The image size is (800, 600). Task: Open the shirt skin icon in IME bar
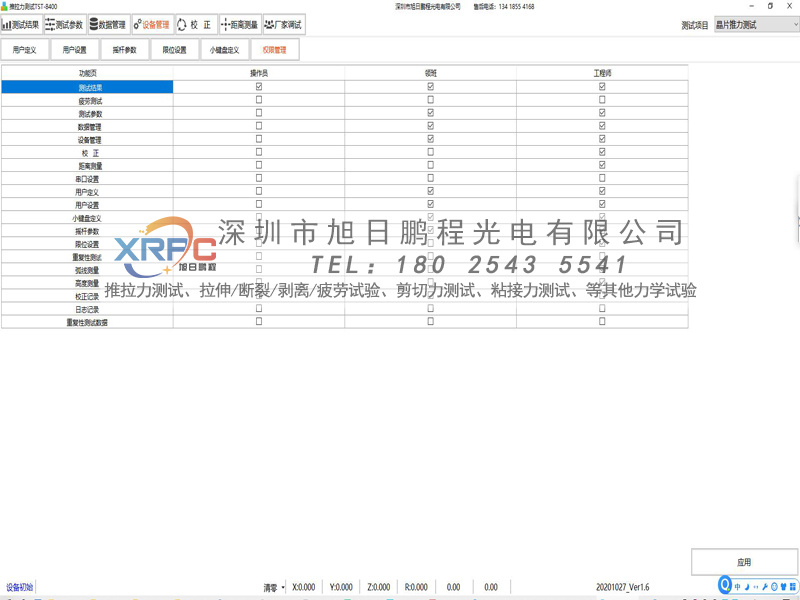click(783, 587)
